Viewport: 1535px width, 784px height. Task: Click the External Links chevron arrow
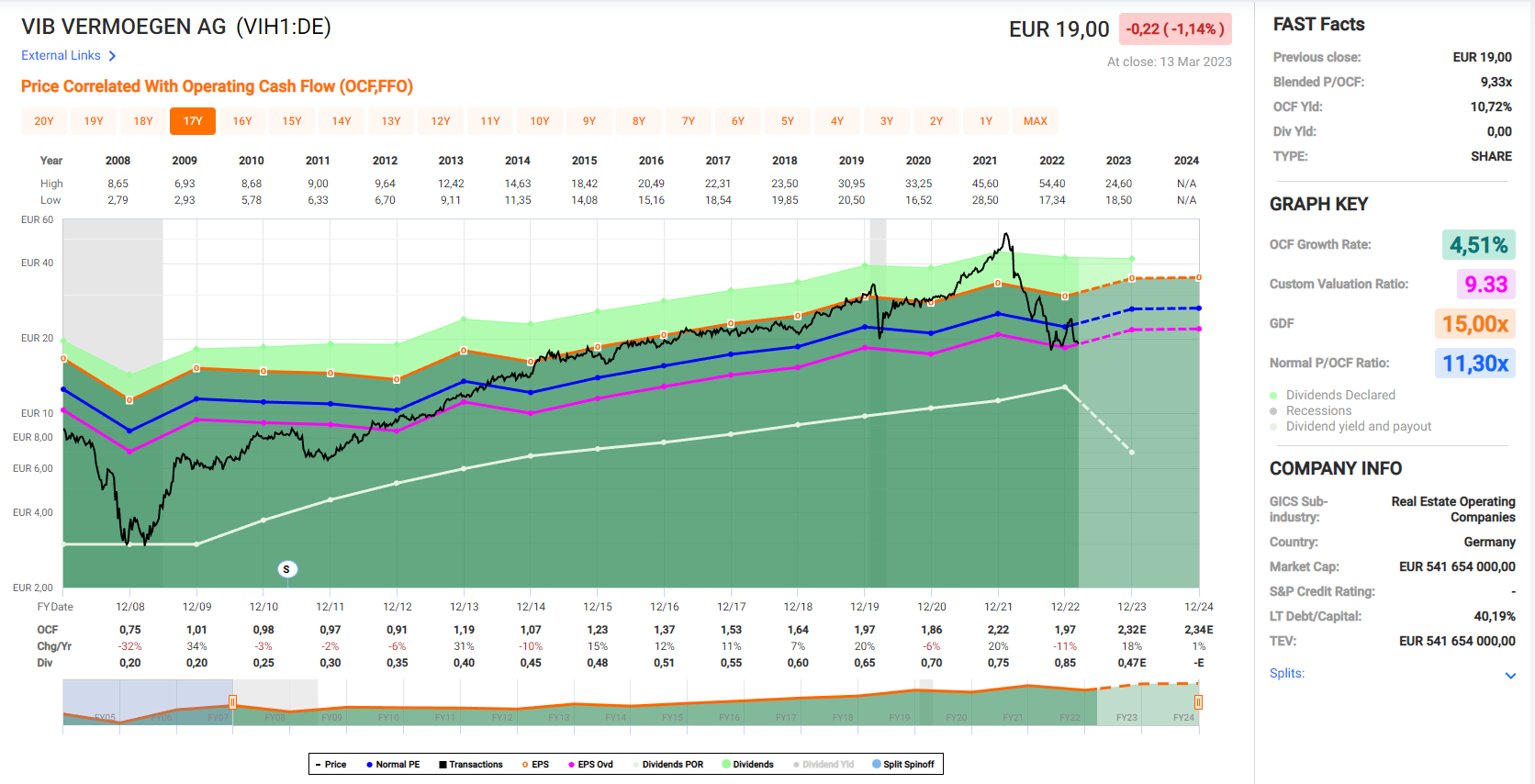(x=112, y=56)
